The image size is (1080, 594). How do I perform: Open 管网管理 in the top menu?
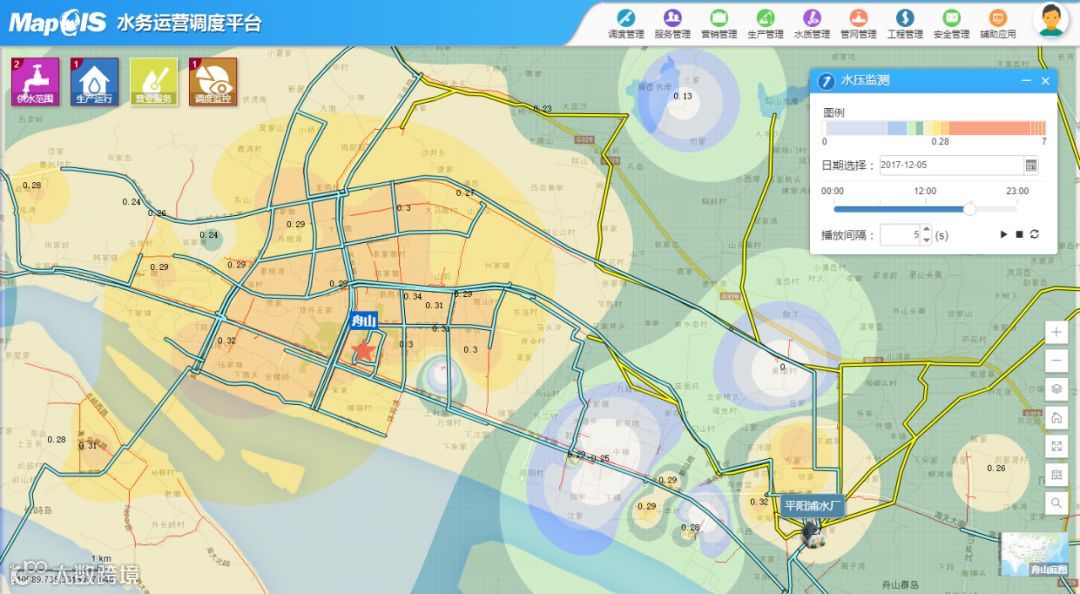click(x=858, y=23)
